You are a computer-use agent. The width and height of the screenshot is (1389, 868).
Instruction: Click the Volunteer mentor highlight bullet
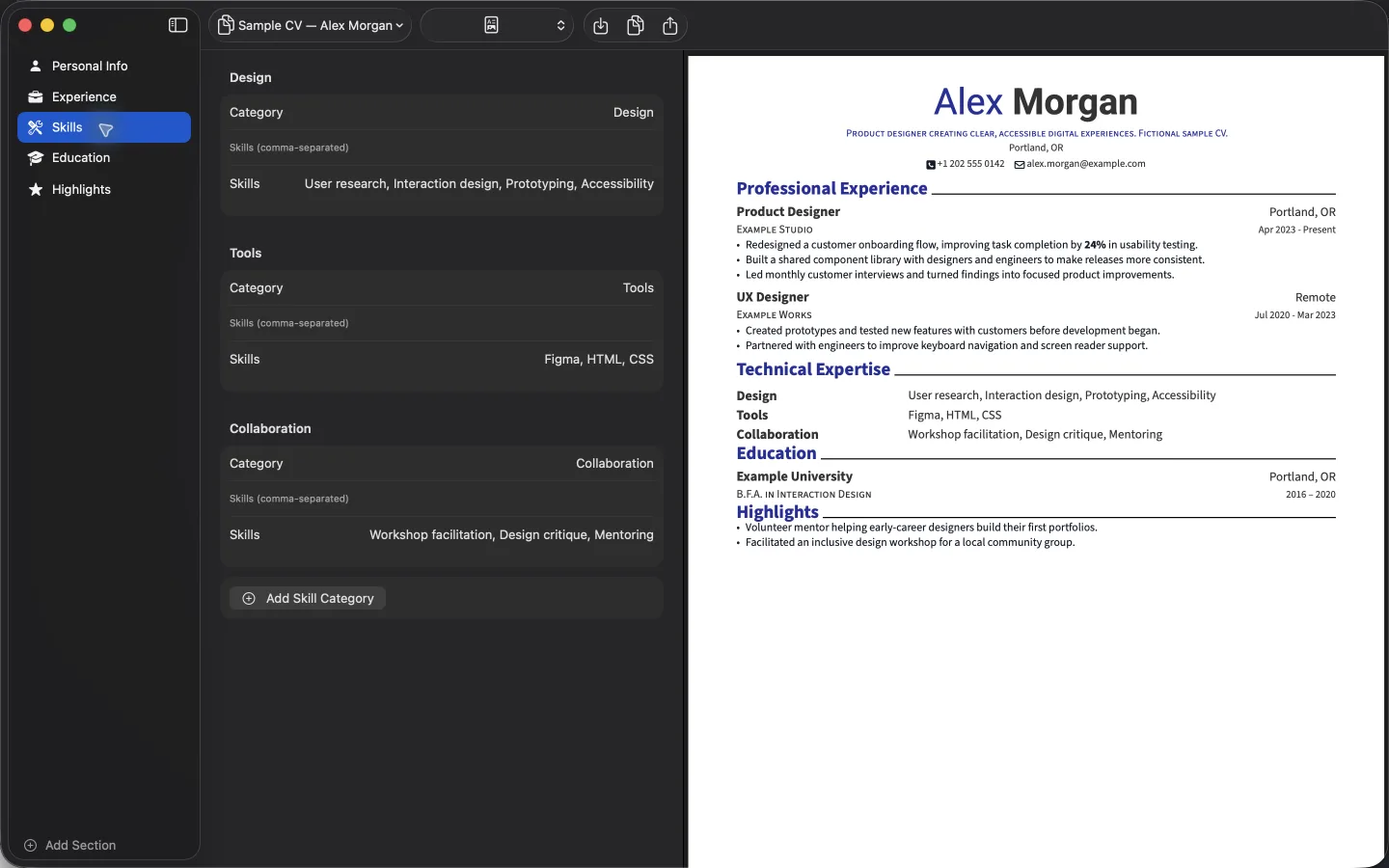(921, 528)
